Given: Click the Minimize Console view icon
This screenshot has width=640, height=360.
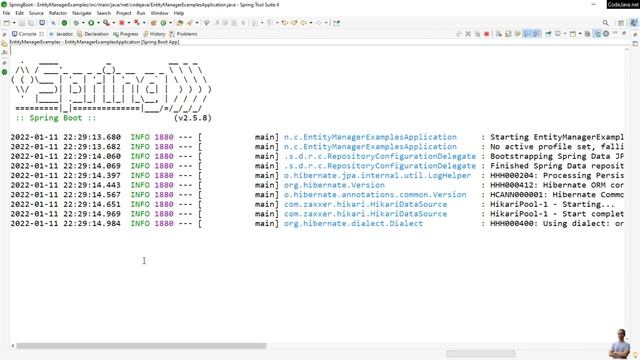Looking at the screenshot, I should [x=615, y=33].
